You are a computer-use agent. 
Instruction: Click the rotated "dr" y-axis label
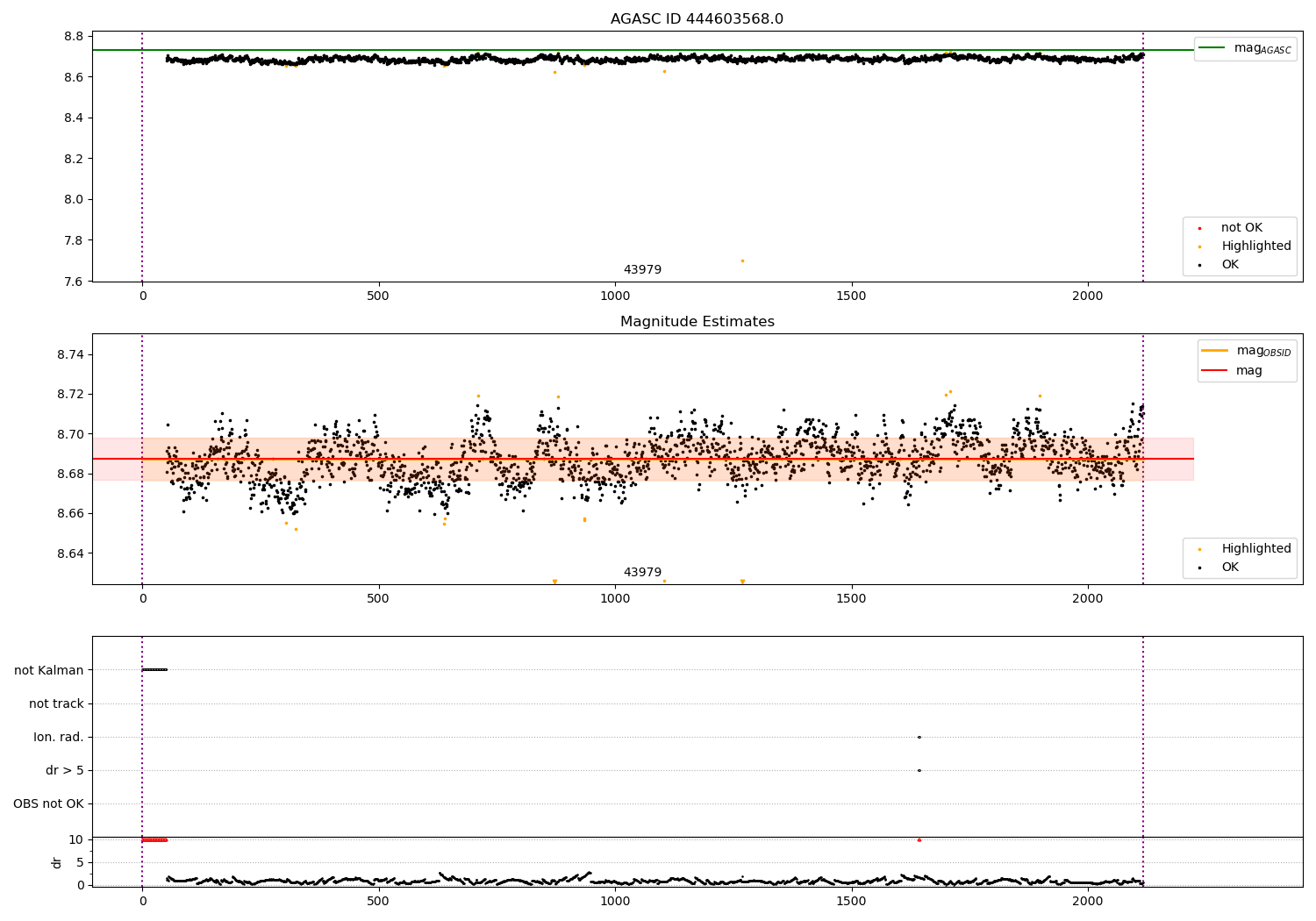pyautogui.click(x=57, y=862)
